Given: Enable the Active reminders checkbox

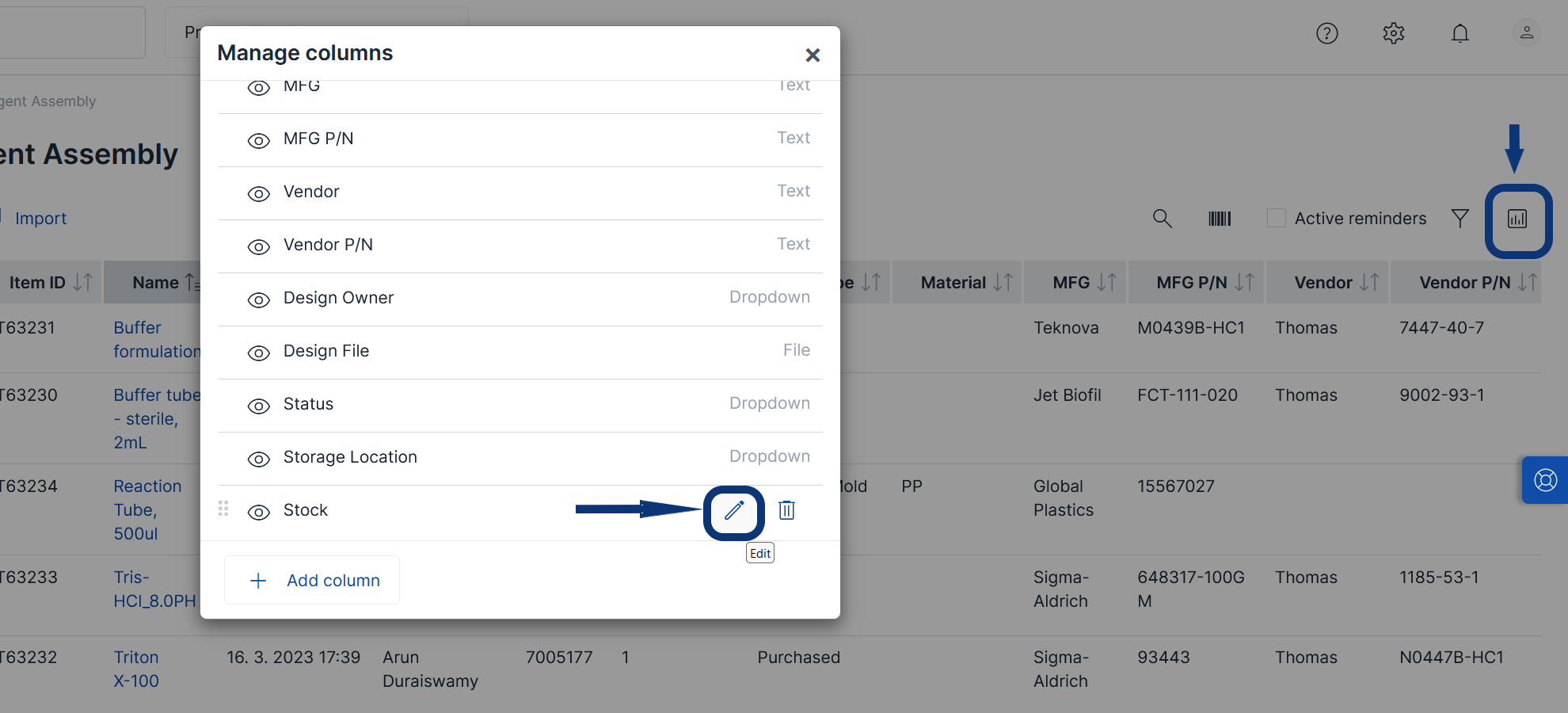Looking at the screenshot, I should click(x=1277, y=219).
